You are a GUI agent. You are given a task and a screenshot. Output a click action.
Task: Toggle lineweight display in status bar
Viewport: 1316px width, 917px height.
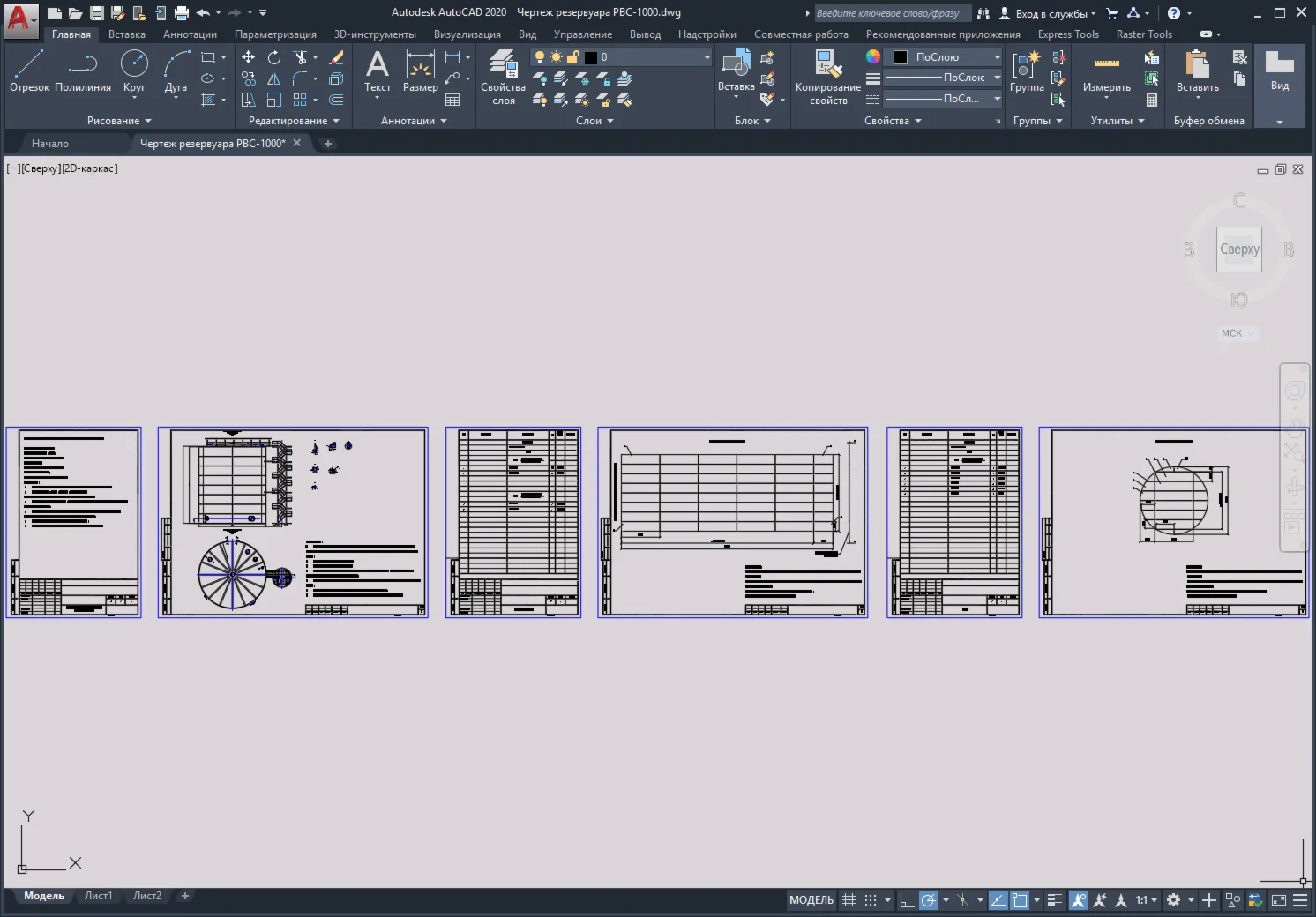(x=1055, y=900)
